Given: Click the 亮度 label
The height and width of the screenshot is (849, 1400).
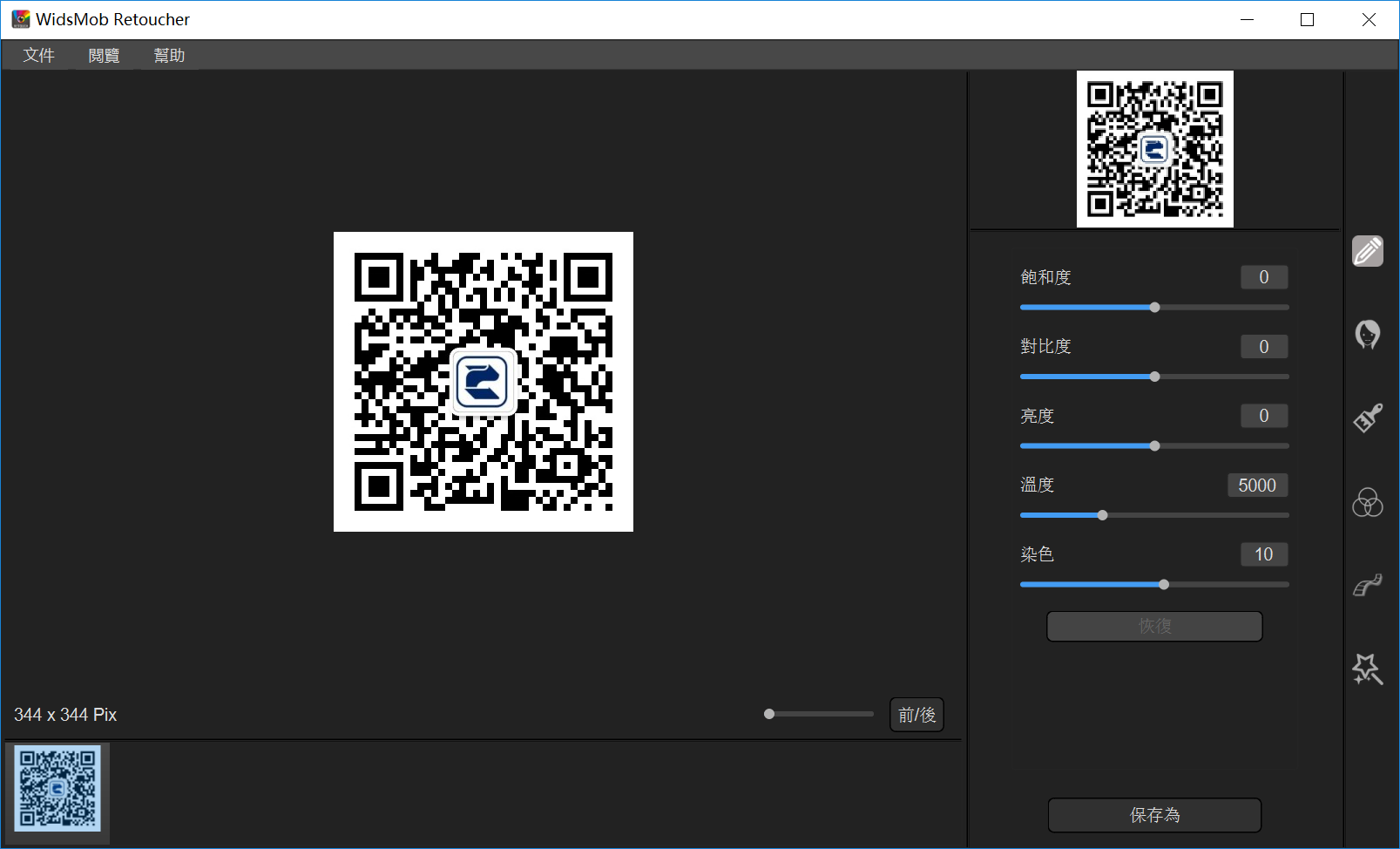Looking at the screenshot, I should point(1037,416).
